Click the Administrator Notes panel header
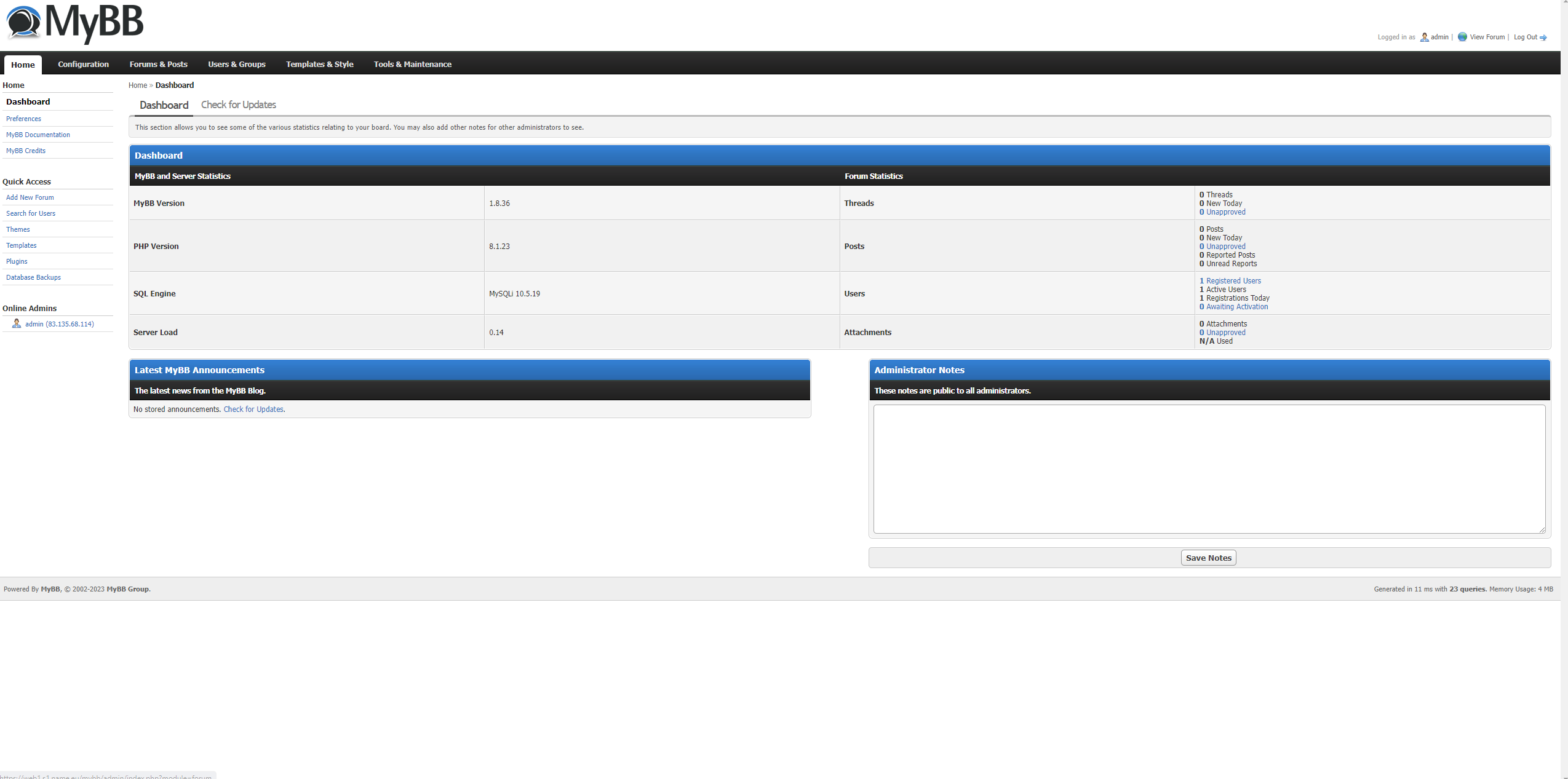This screenshot has width=1568, height=779. 1209,370
